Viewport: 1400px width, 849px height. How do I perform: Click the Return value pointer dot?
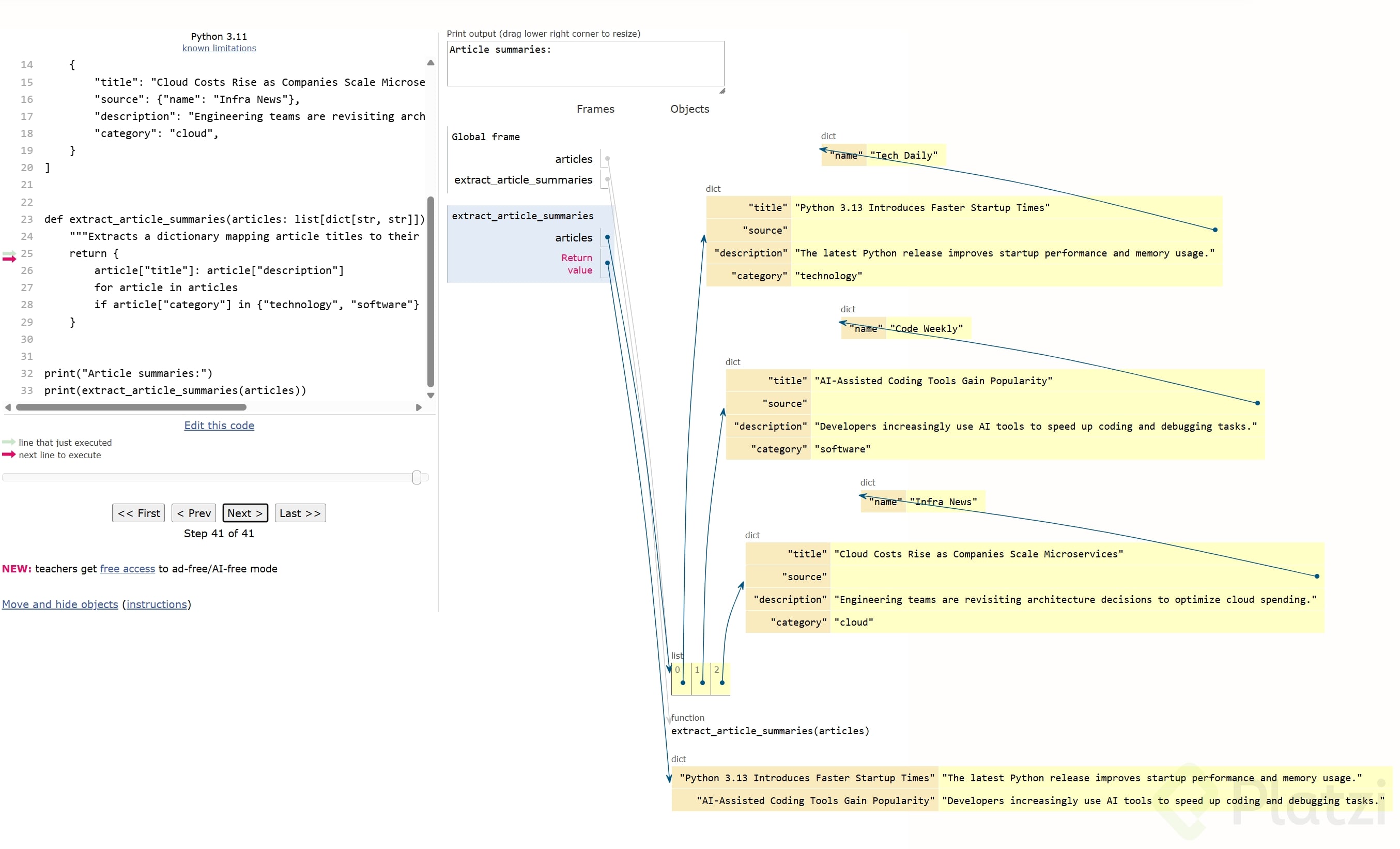[x=607, y=263]
